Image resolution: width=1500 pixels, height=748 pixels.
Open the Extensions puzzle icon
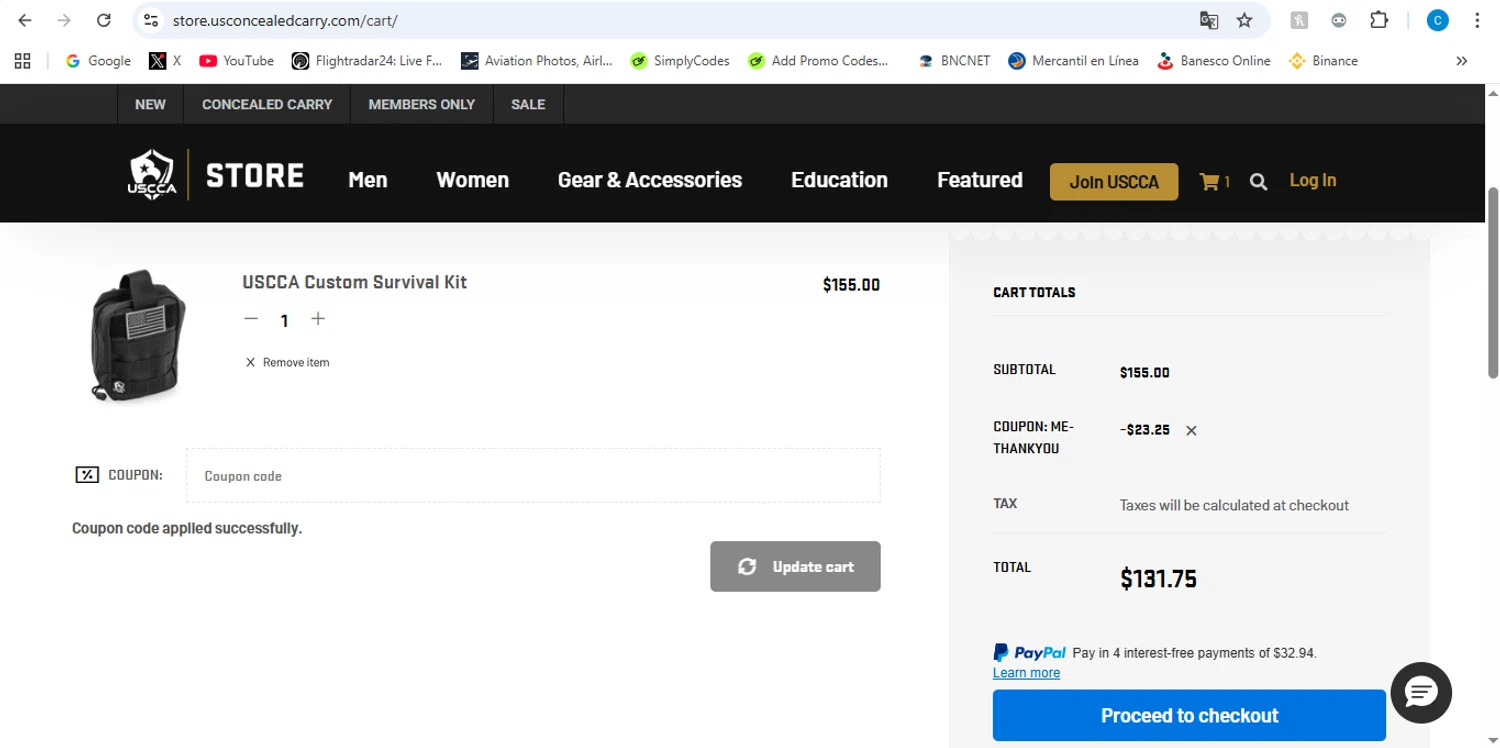tap(1379, 20)
